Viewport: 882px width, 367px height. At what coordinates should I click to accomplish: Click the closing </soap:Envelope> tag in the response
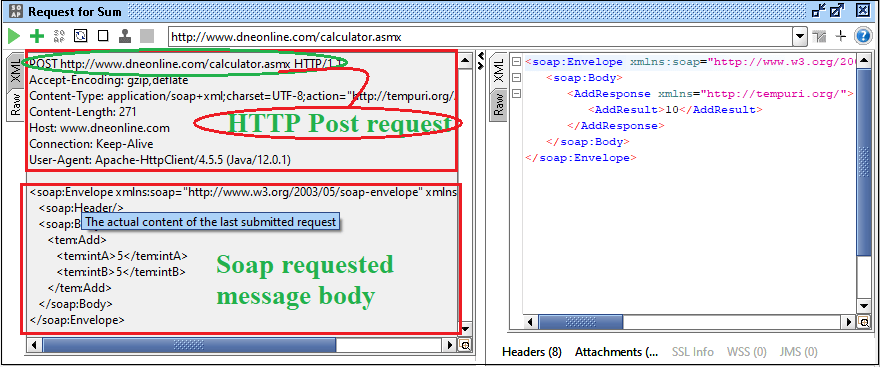tap(580, 158)
